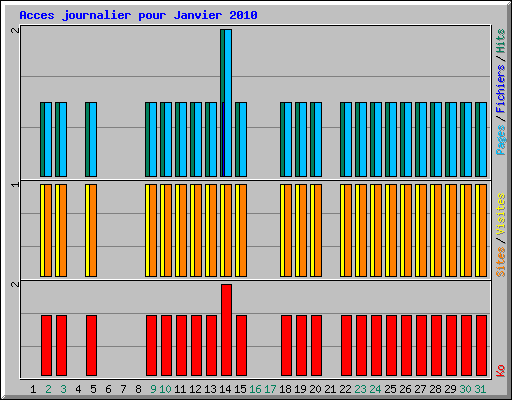Select day 13 on the x-axis
The image size is (512, 400).
tap(210, 389)
